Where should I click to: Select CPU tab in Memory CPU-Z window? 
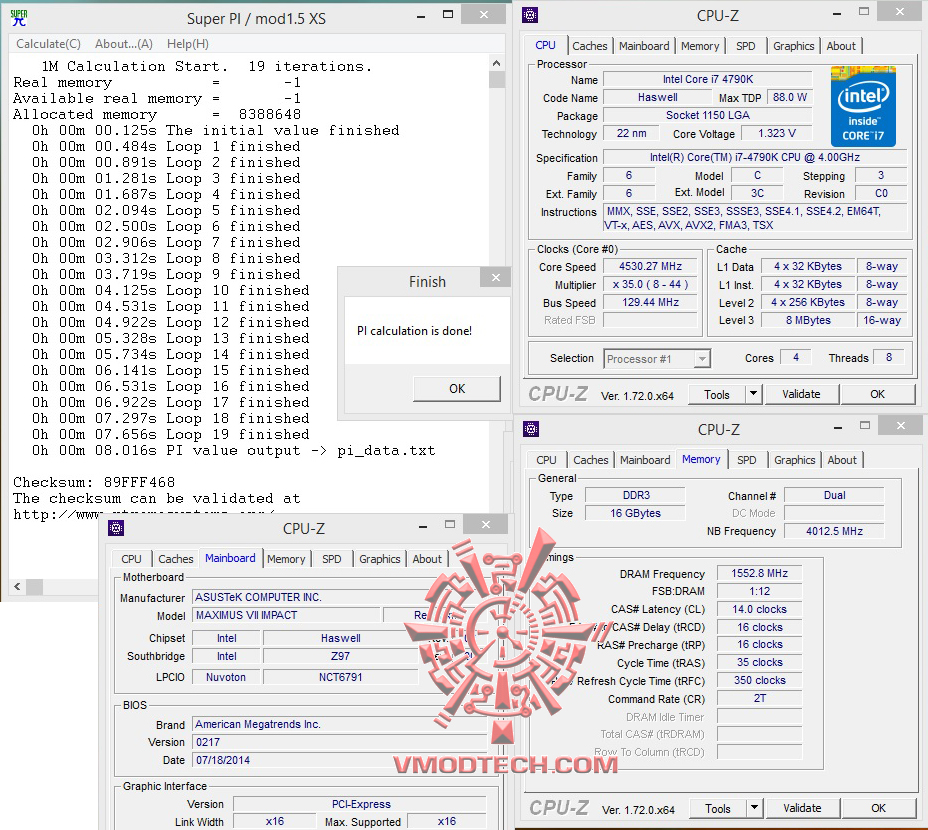tap(546, 460)
